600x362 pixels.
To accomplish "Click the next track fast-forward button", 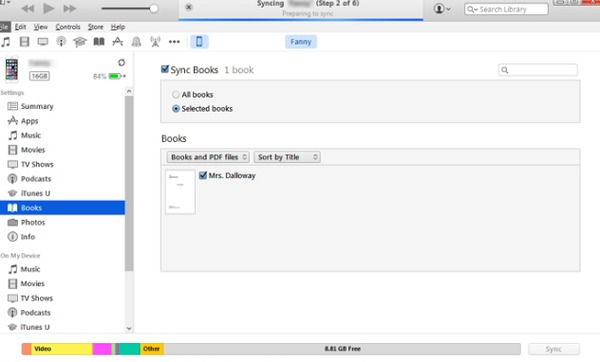I will (69, 8).
